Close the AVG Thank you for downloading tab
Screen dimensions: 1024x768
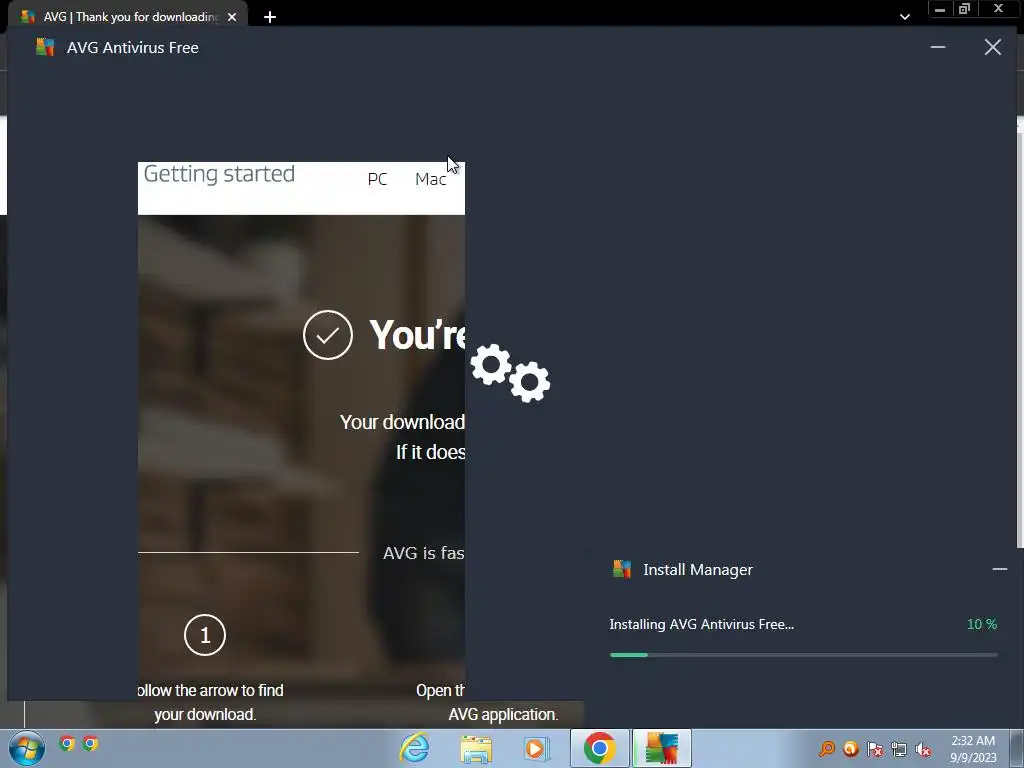coord(232,17)
